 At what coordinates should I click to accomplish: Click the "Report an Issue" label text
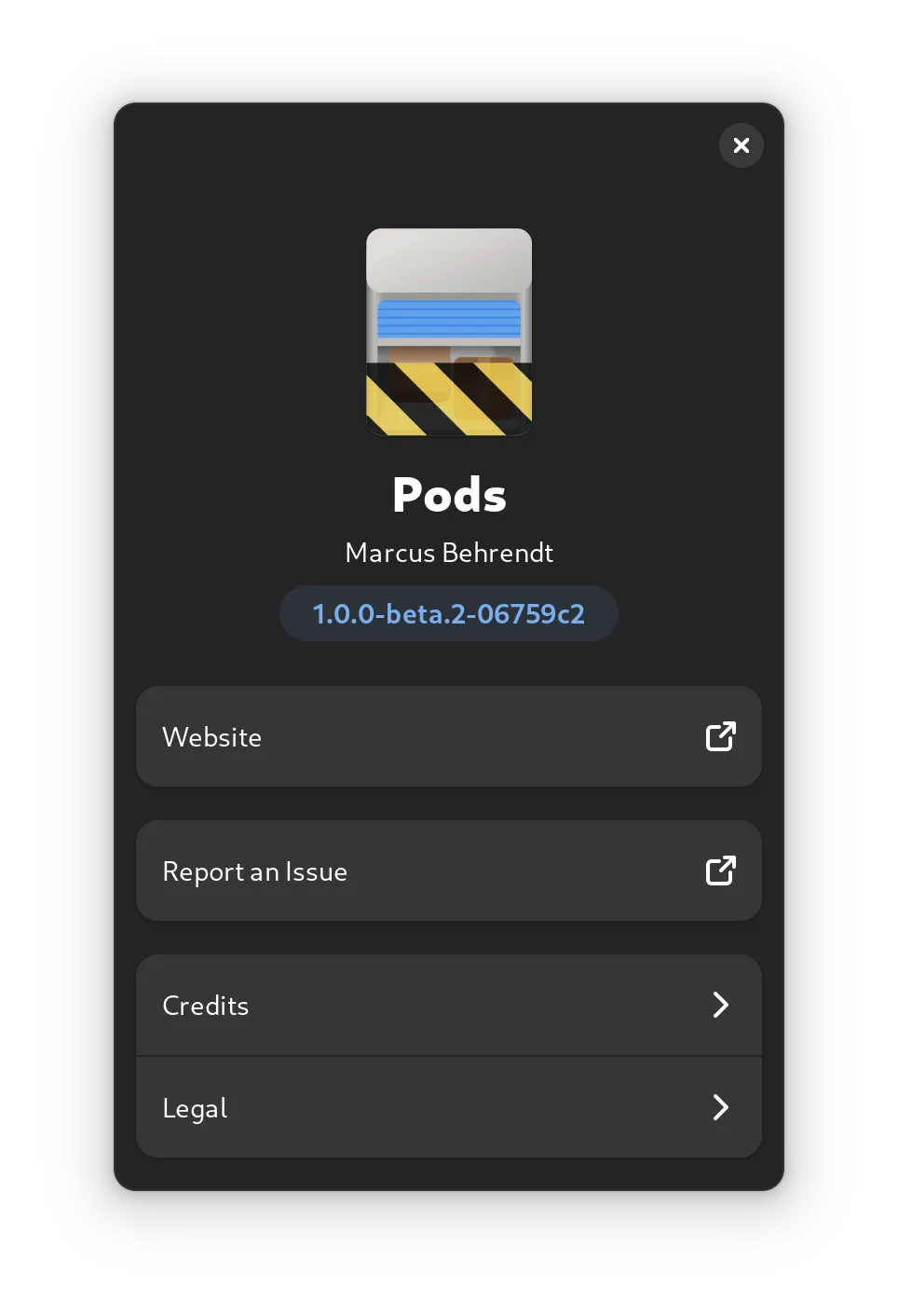254,871
